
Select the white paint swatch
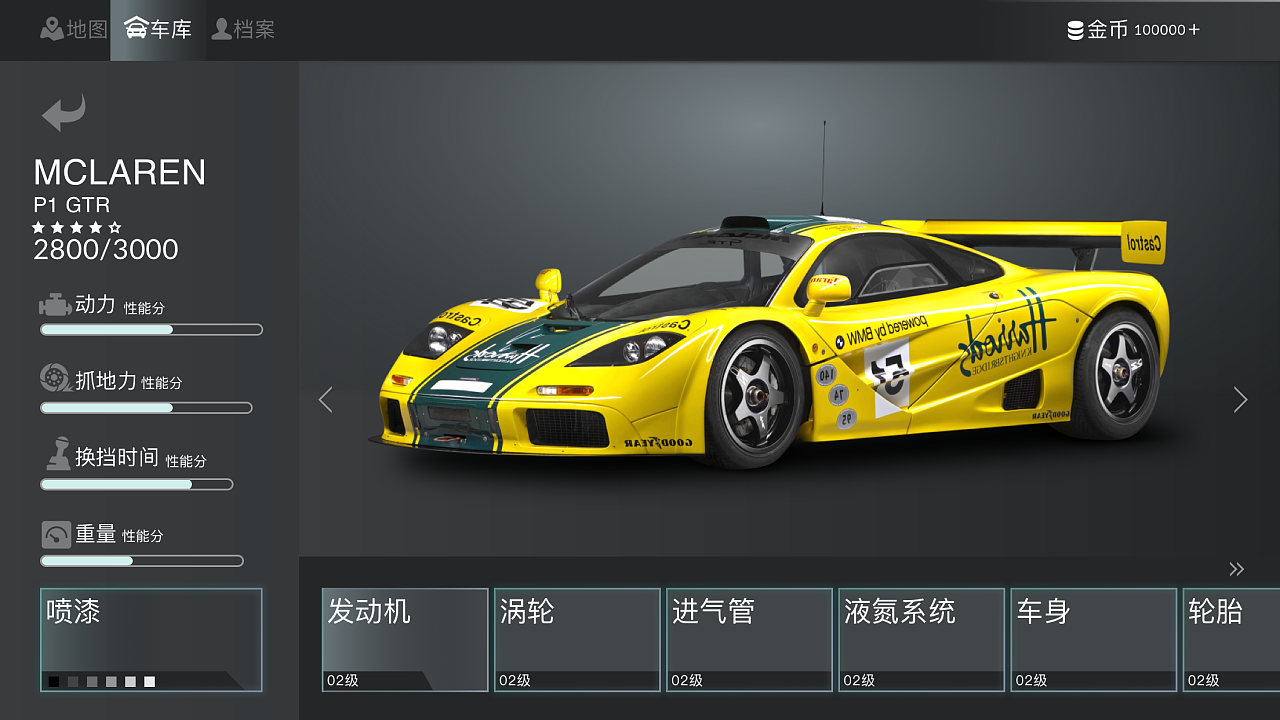pyautogui.click(x=150, y=682)
